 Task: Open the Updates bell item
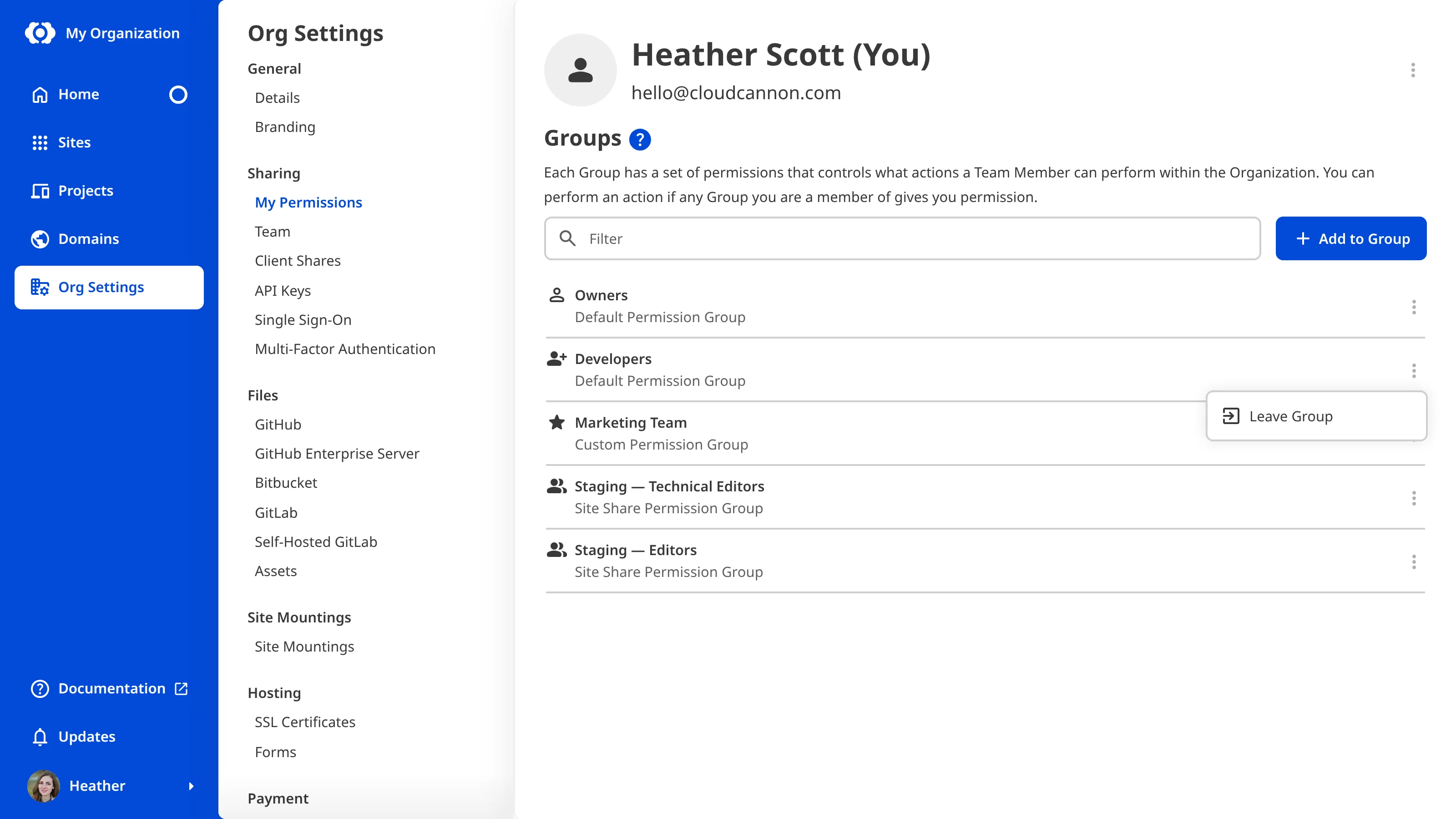pos(109,737)
